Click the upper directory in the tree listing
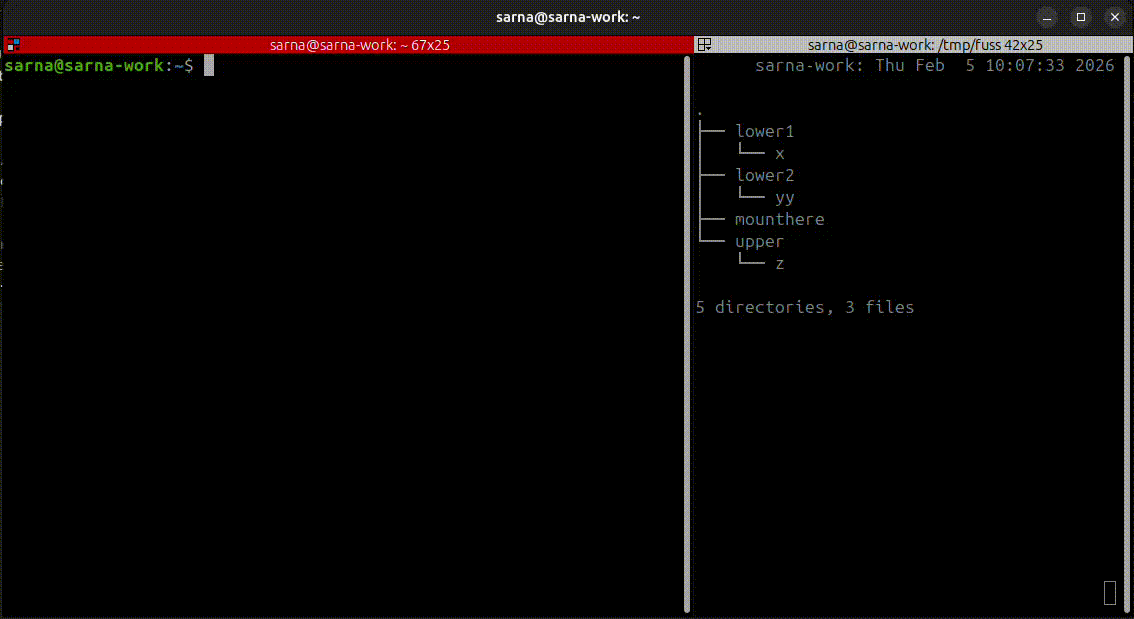The width and height of the screenshot is (1134, 619). [x=758, y=241]
